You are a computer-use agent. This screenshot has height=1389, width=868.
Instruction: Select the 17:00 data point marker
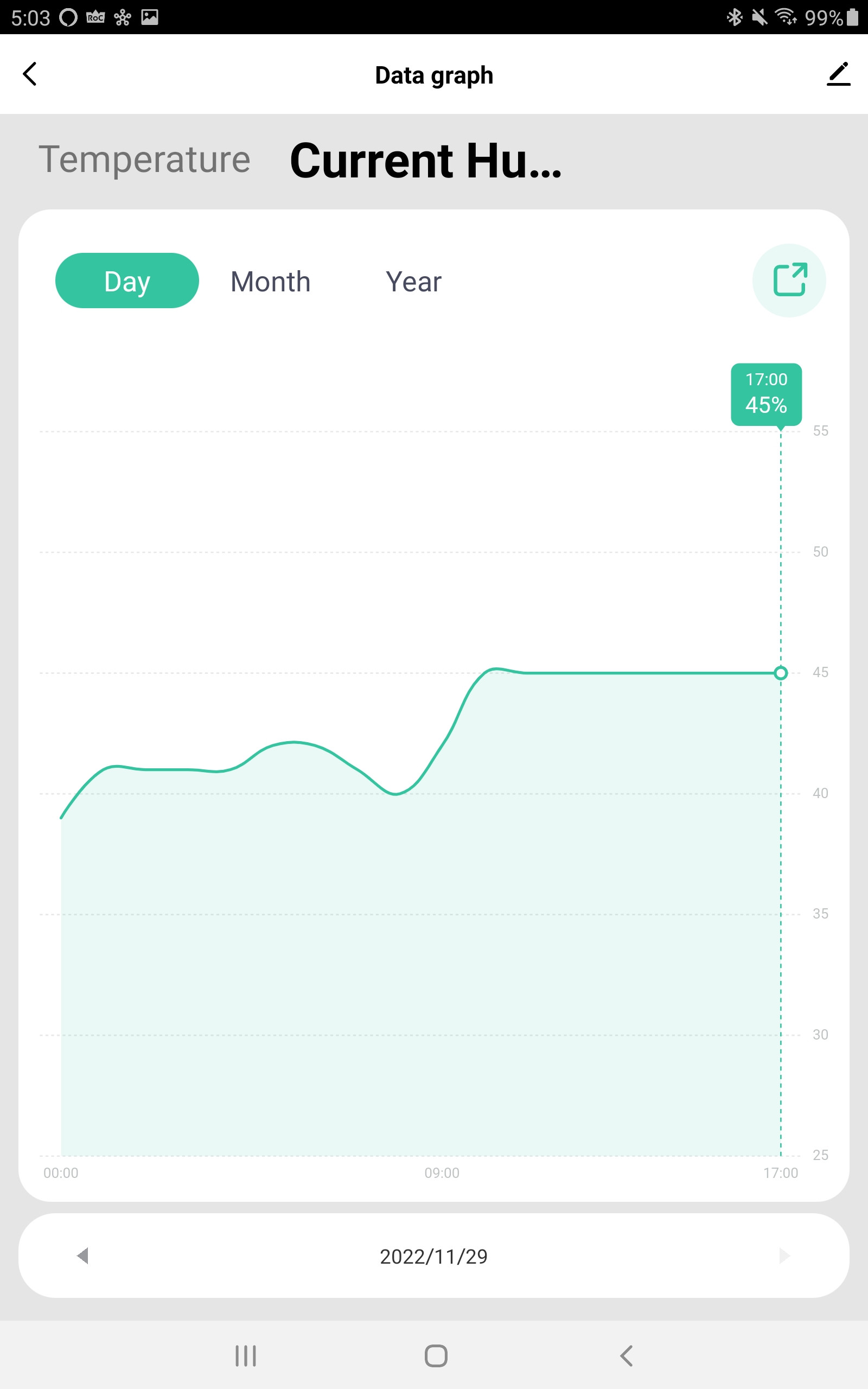point(781,673)
